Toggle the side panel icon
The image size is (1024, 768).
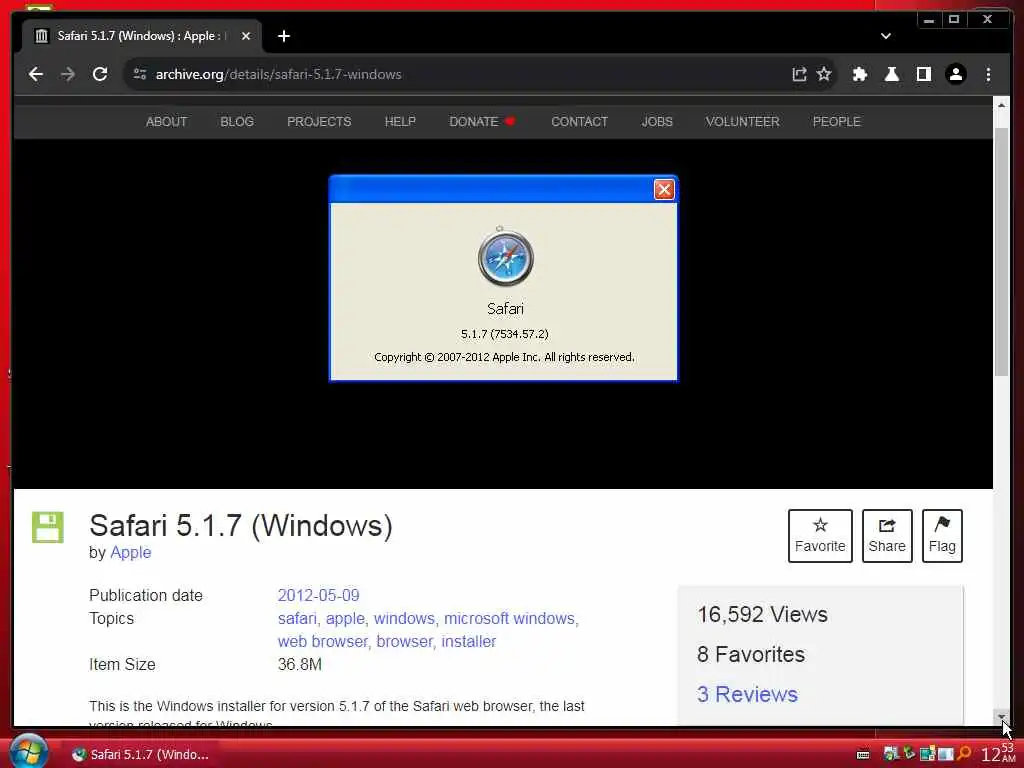click(923, 74)
